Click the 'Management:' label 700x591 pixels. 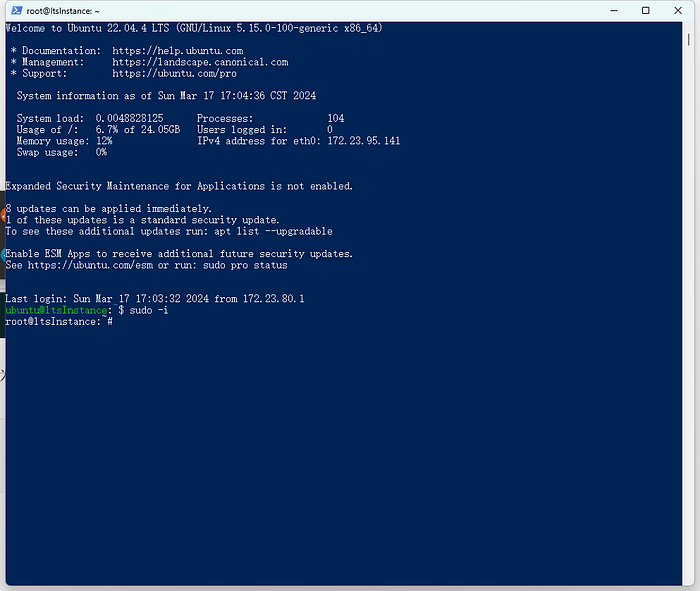(x=53, y=62)
